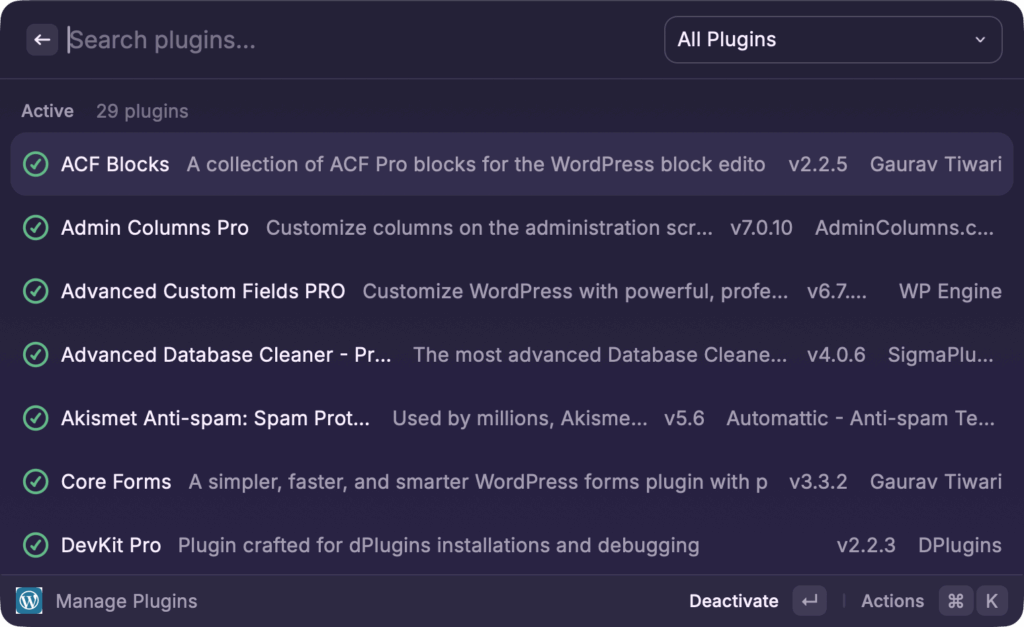Viewport: 1024px width, 627px height.
Task: Click the green active icon on Akismet Anti-spam
Action: click(36, 418)
